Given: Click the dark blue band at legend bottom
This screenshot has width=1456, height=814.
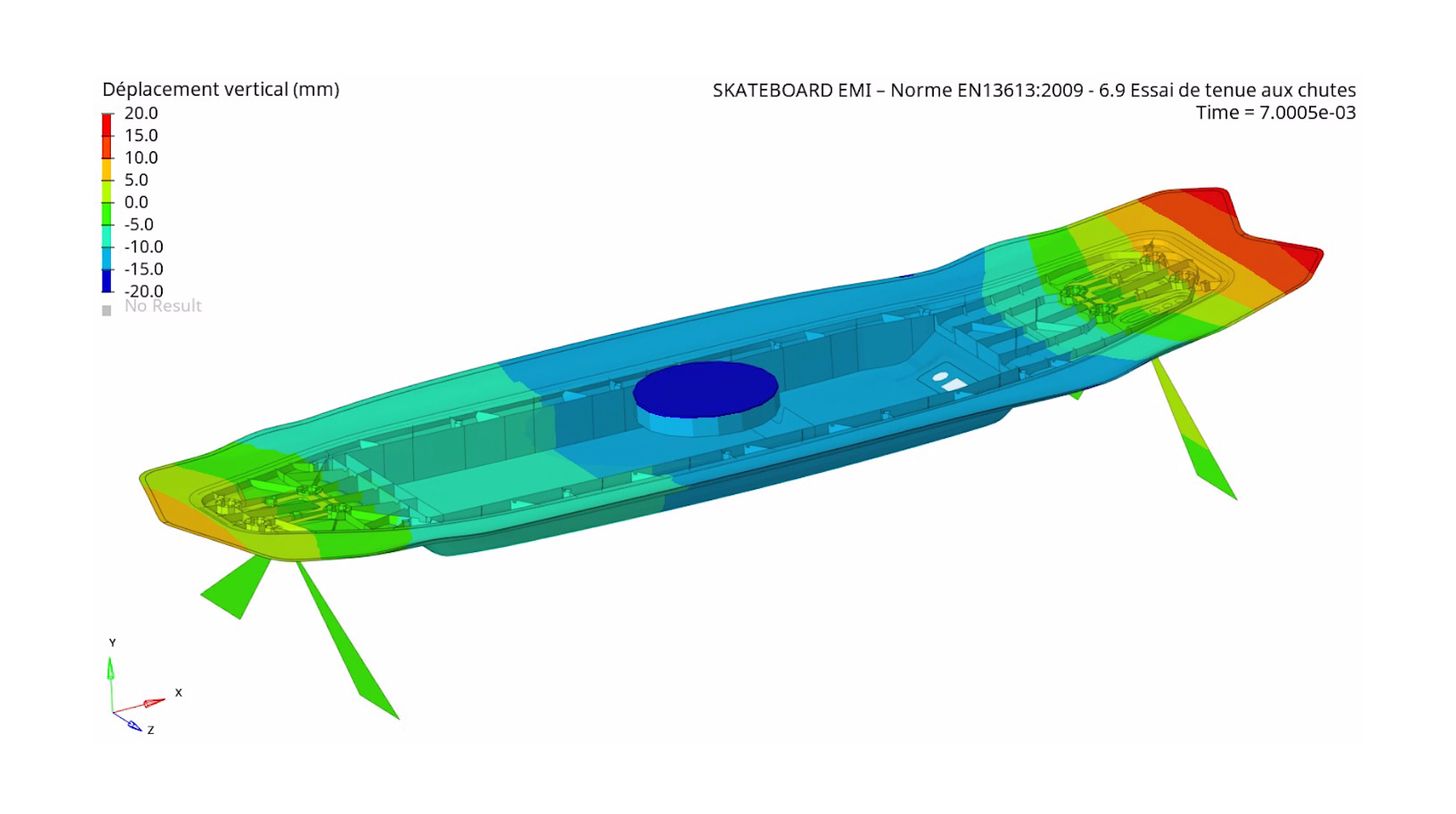Looking at the screenshot, I should [106, 280].
